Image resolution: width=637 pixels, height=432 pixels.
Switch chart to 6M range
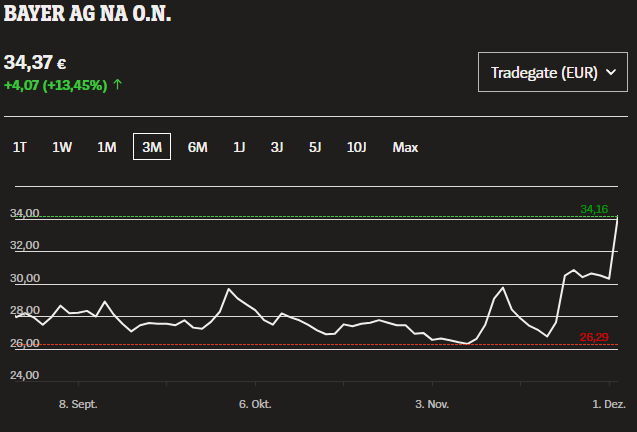click(x=197, y=147)
